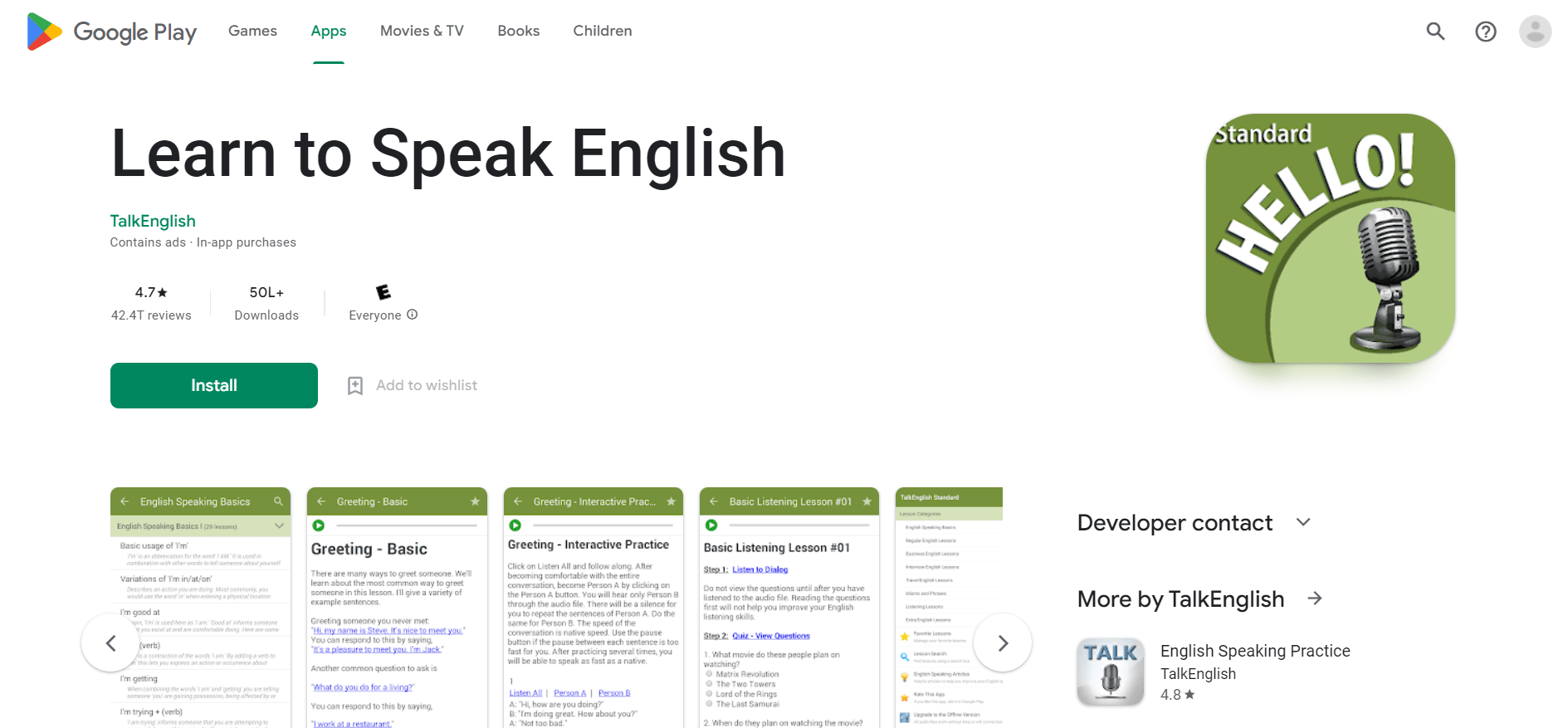Click the Google Play logo
The width and height of the screenshot is (1568, 728).
[112, 32]
